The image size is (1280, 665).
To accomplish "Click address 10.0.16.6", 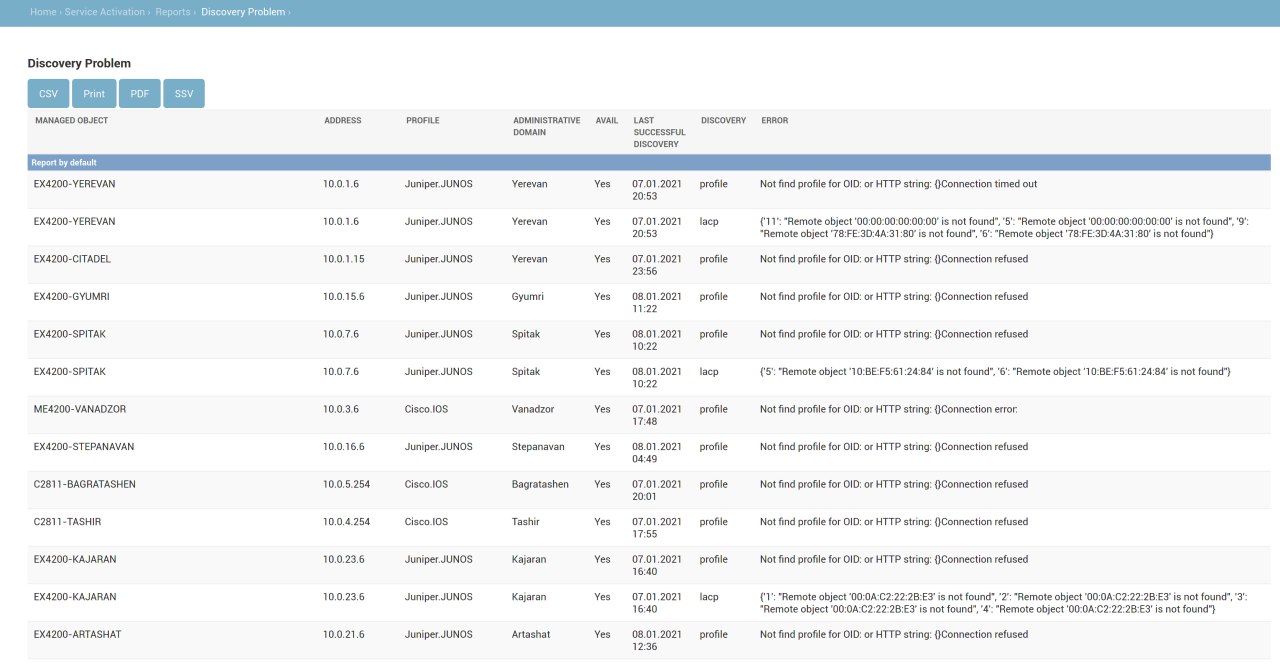I will coord(343,447).
